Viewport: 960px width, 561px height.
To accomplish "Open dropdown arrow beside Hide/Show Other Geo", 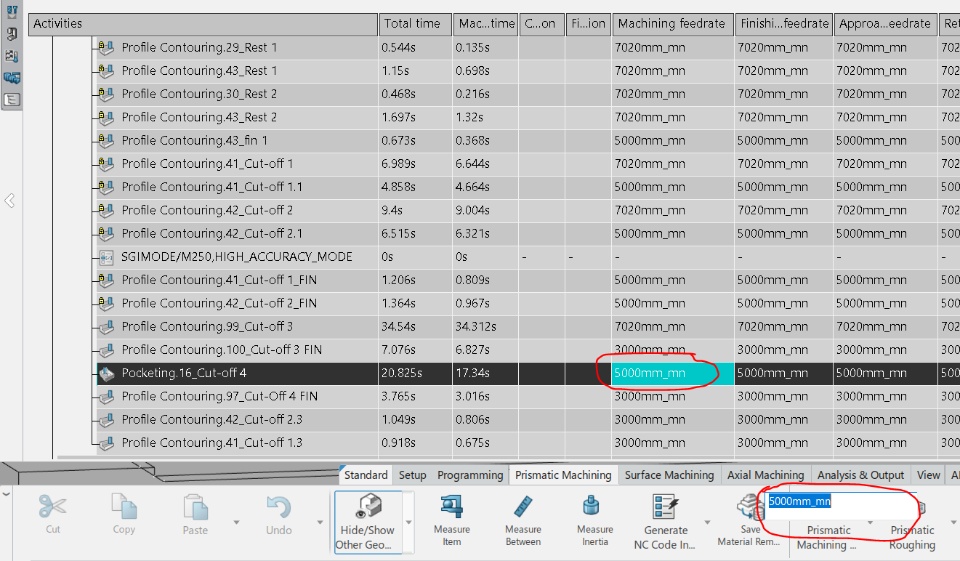I will tap(409, 522).
